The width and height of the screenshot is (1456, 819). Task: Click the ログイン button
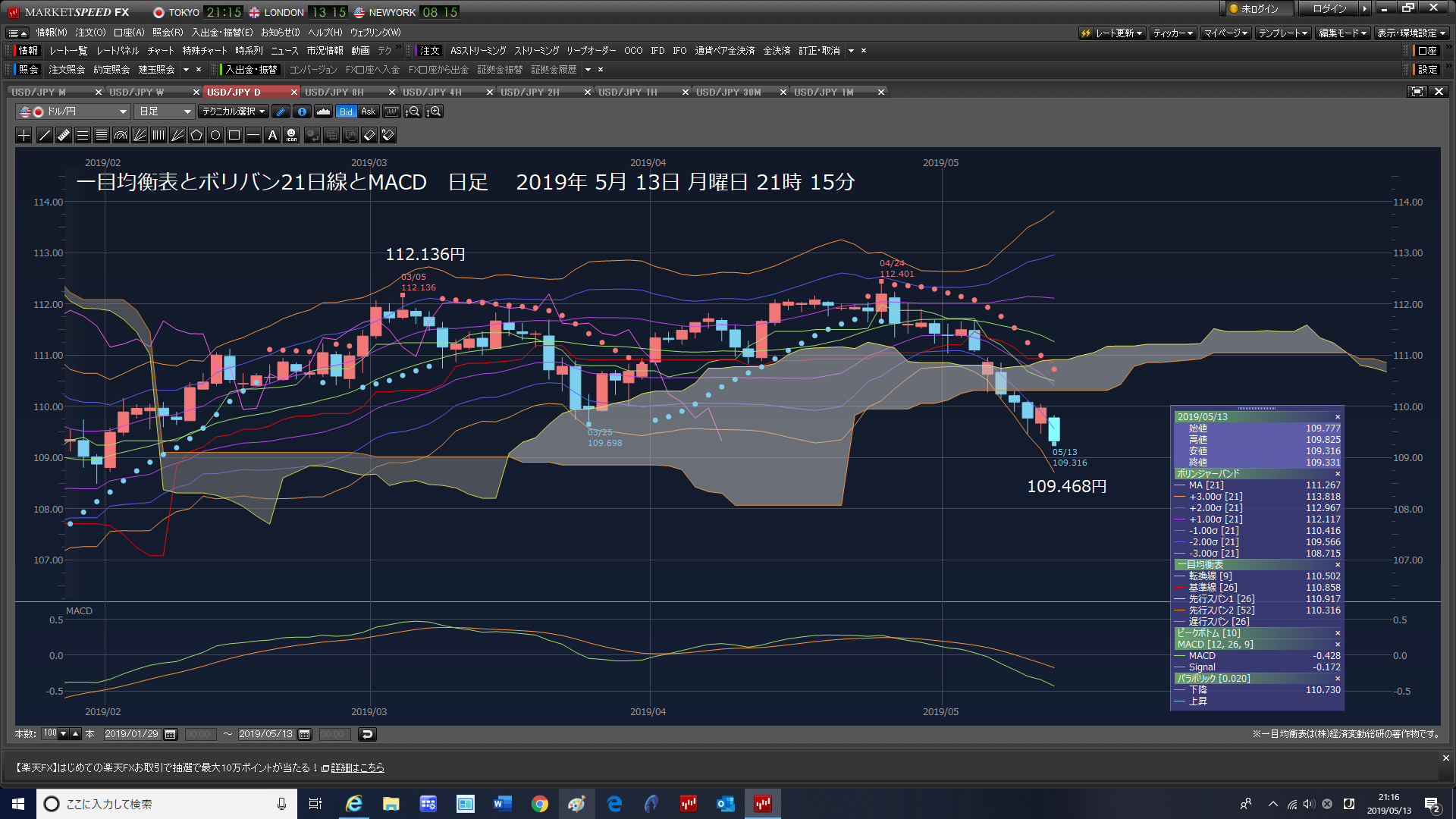point(1330,9)
